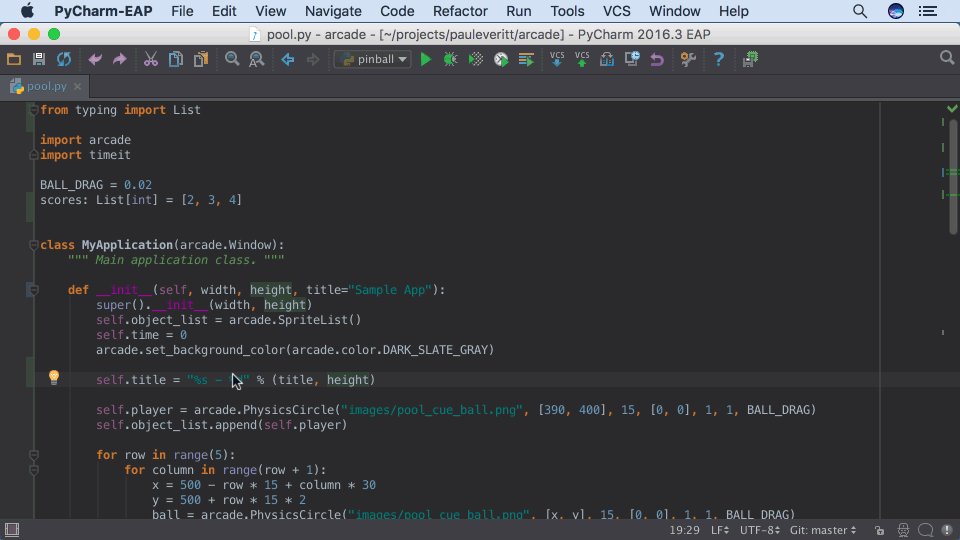Close the pool.py tab

[78, 86]
